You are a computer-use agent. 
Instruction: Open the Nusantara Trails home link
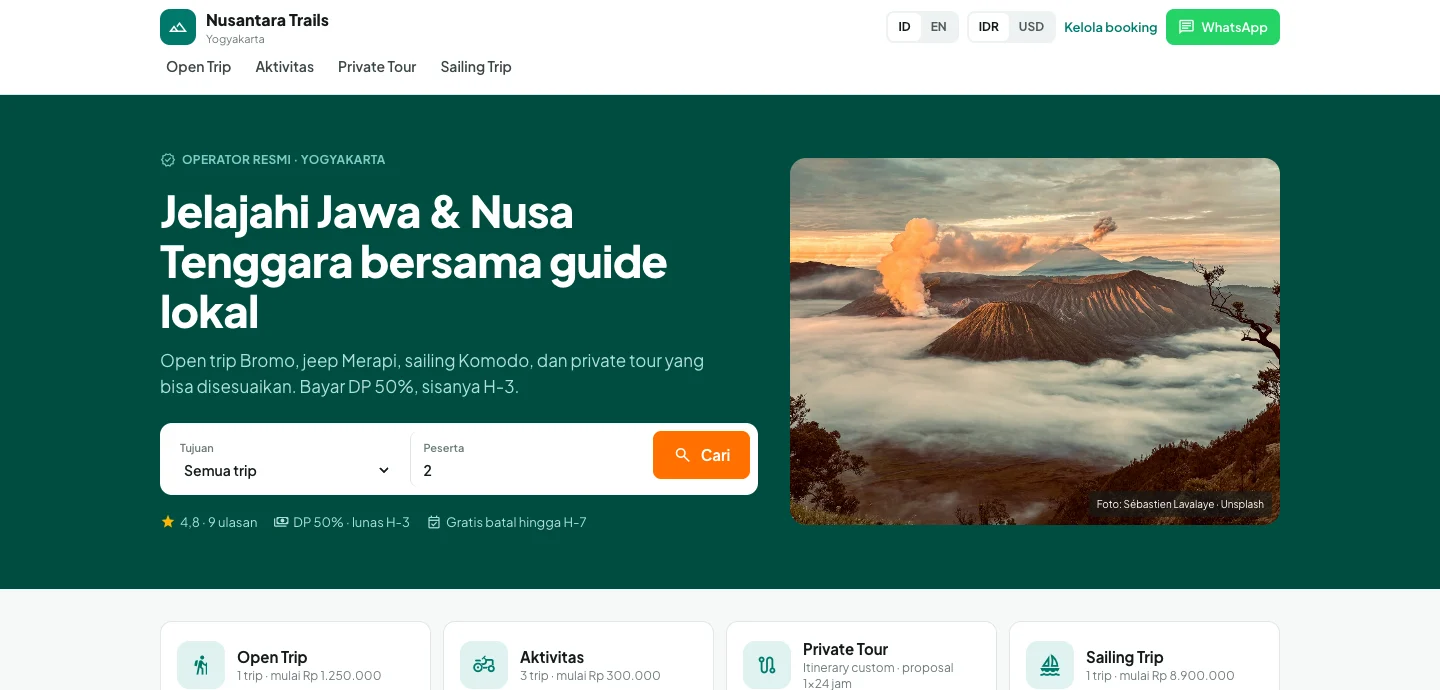(x=245, y=27)
